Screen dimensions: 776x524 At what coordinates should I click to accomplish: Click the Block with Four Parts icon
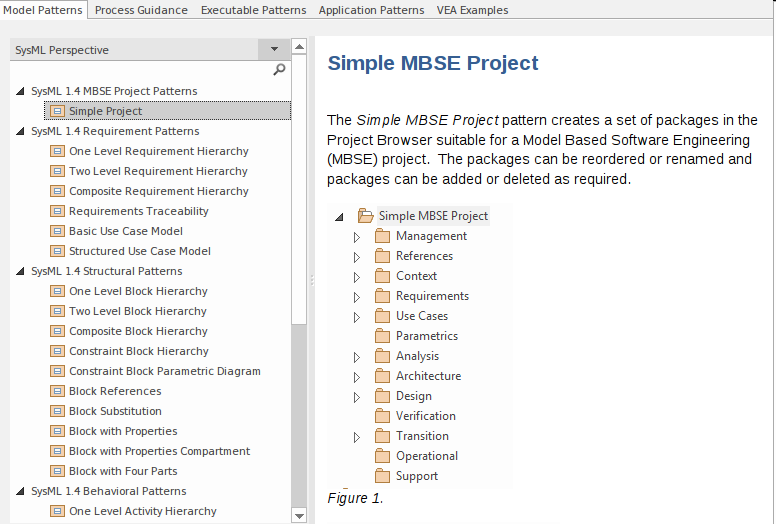[x=57, y=471]
